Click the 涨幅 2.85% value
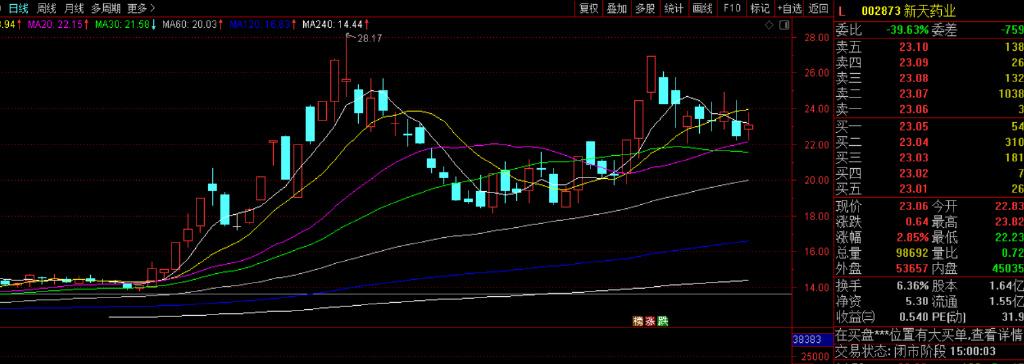The width and height of the screenshot is (1024, 364). (912, 238)
